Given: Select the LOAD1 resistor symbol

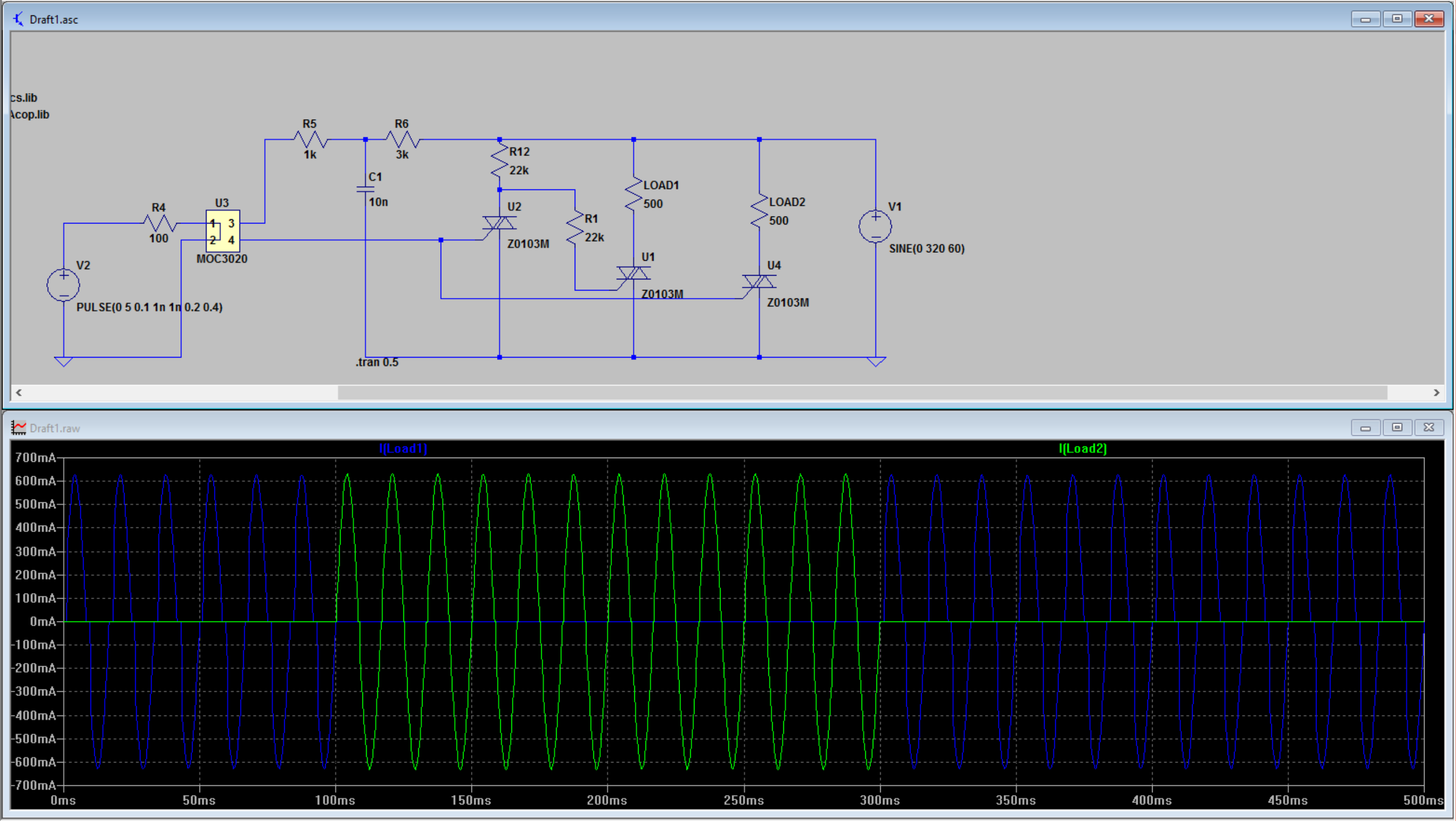Looking at the screenshot, I should pos(633,194).
